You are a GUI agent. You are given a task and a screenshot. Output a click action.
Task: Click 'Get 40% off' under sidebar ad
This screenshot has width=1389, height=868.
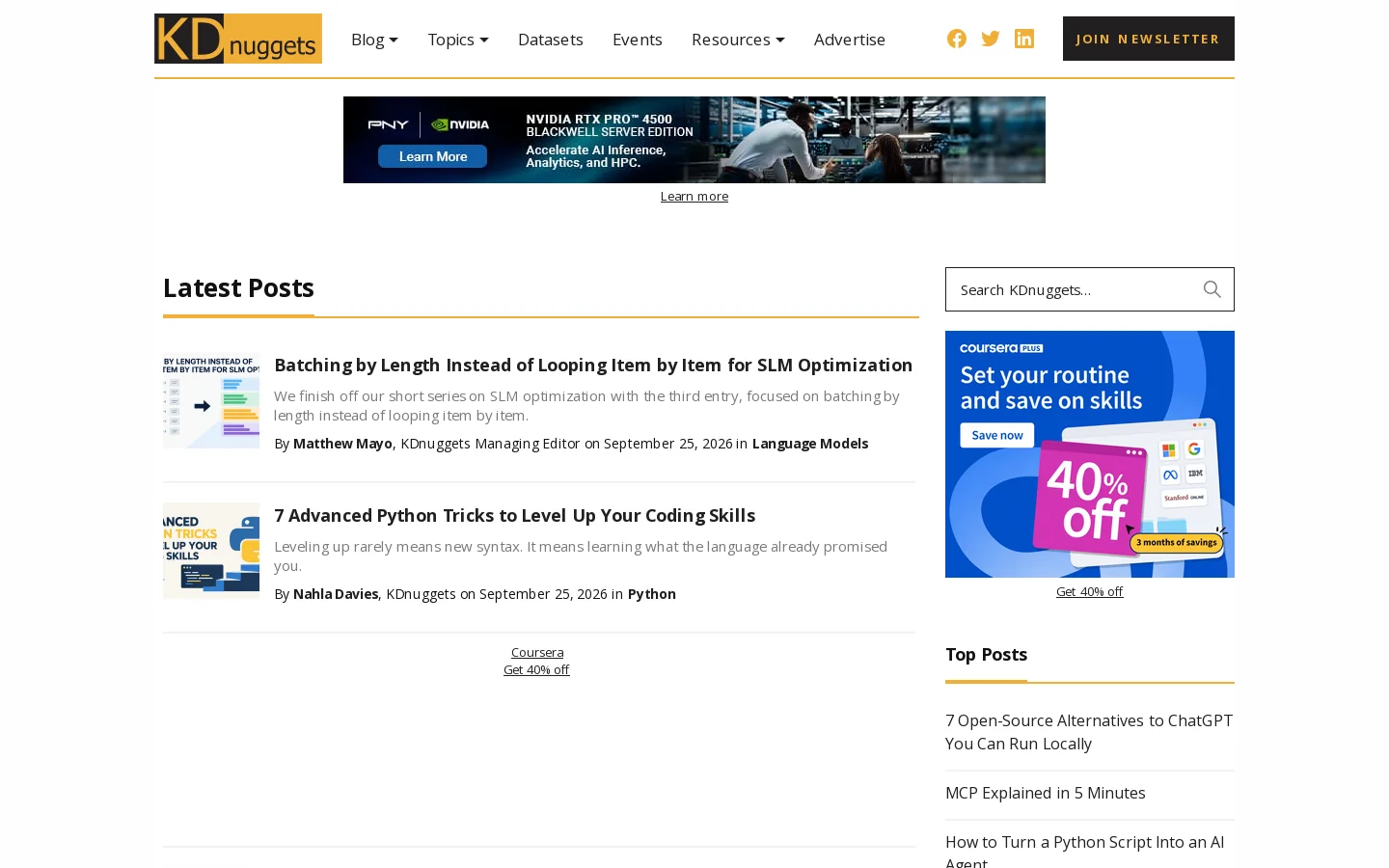coord(1090,592)
